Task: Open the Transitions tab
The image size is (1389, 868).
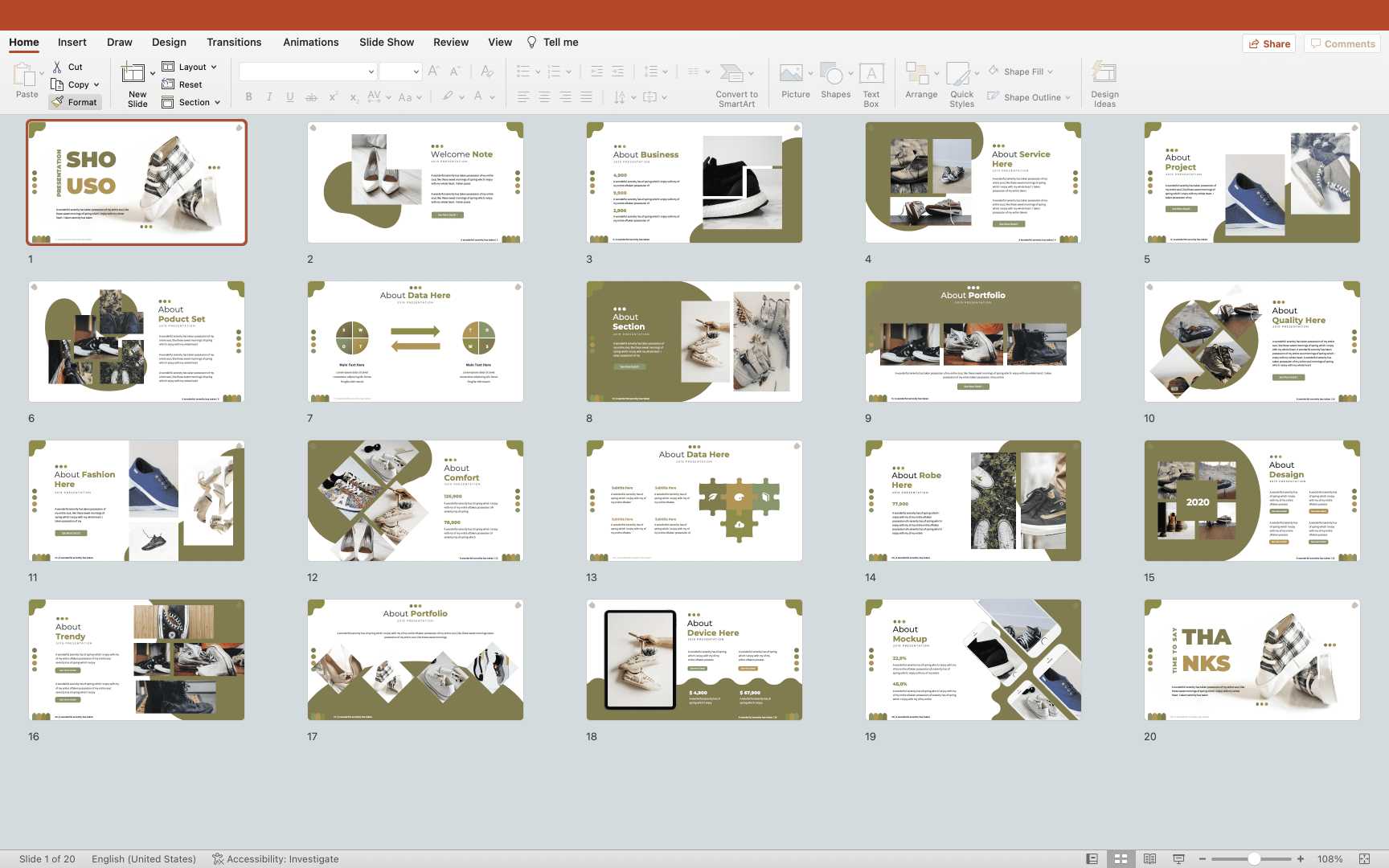Action: (234, 42)
